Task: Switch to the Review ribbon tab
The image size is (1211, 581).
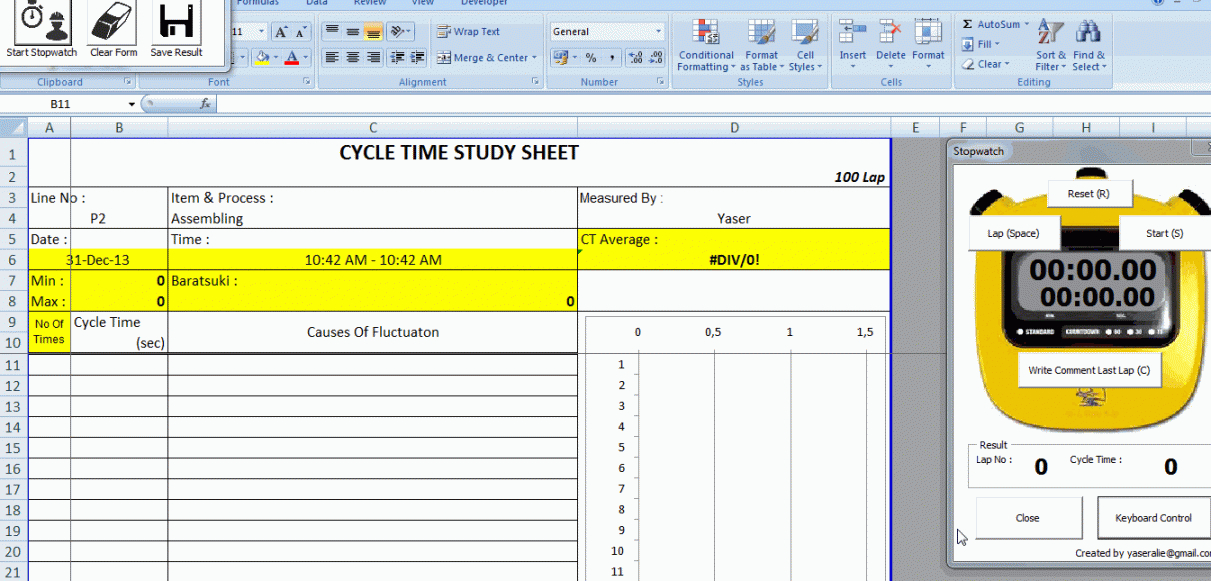Action: point(369,3)
